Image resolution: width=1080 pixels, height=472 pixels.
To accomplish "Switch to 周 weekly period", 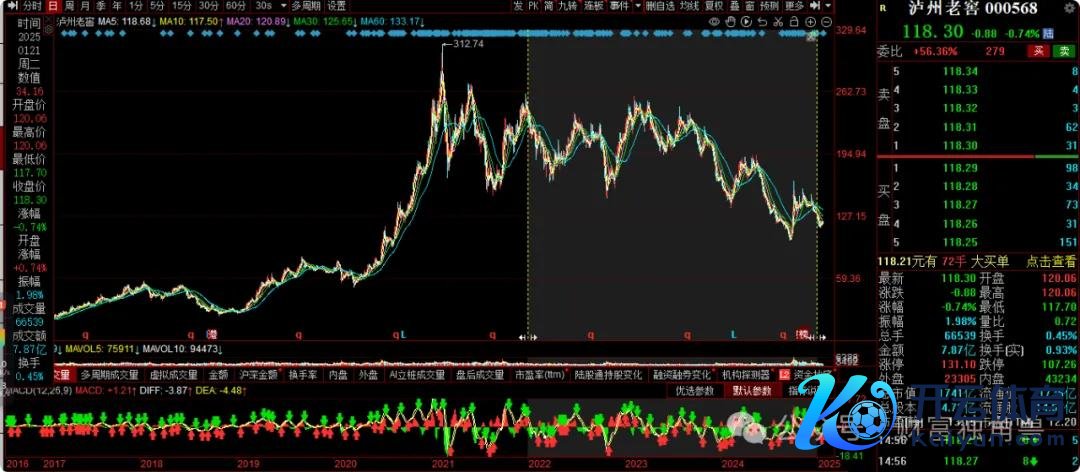I will tap(70, 6).
